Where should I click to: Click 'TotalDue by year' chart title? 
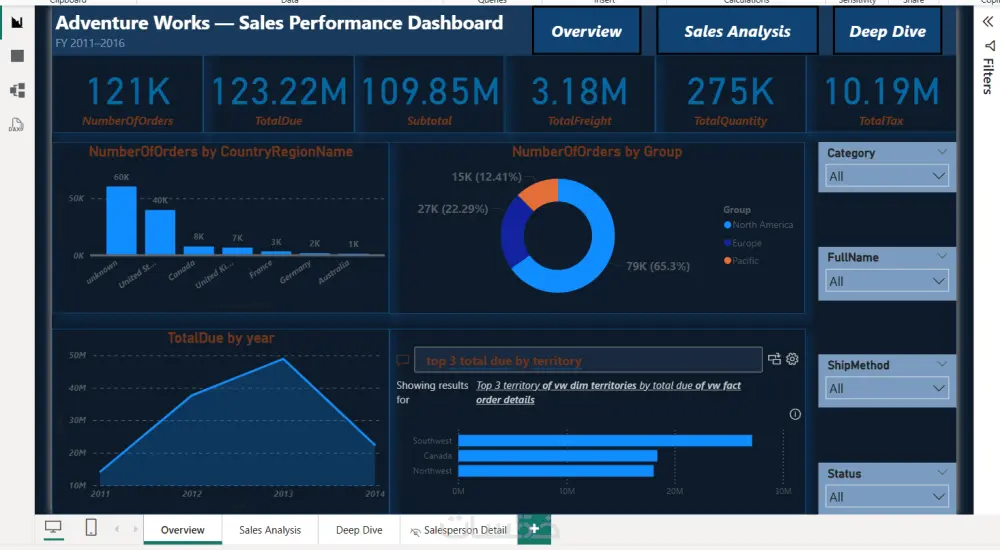(x=221, y=338)
